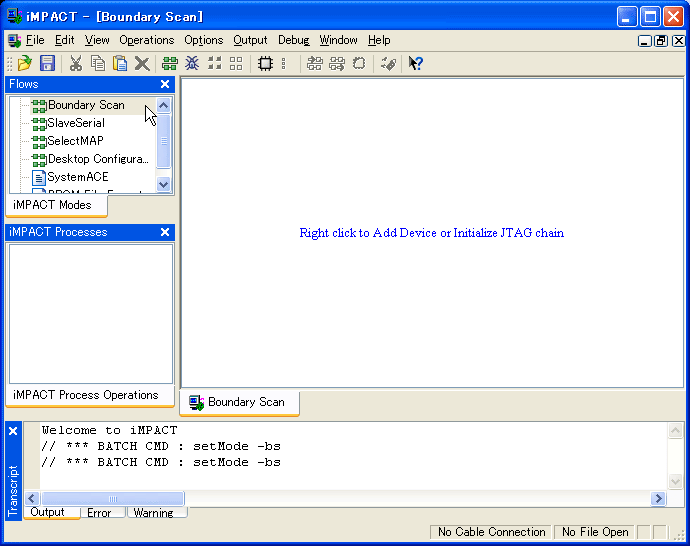Close the iMPACT Processes panel

coord(165,232)
